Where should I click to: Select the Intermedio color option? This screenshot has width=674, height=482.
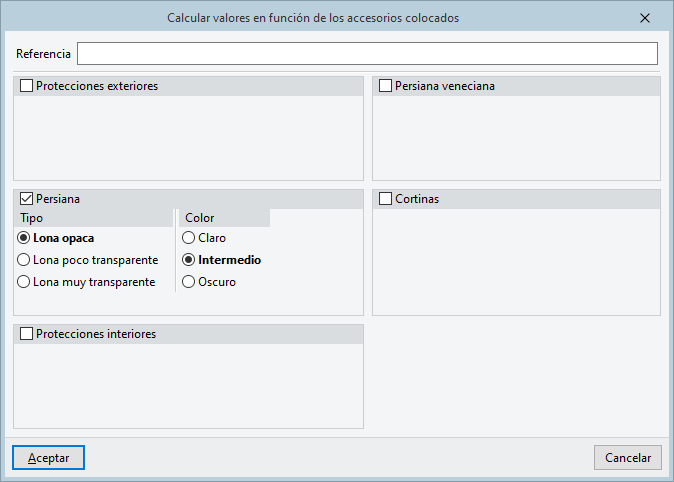(188, 260)
